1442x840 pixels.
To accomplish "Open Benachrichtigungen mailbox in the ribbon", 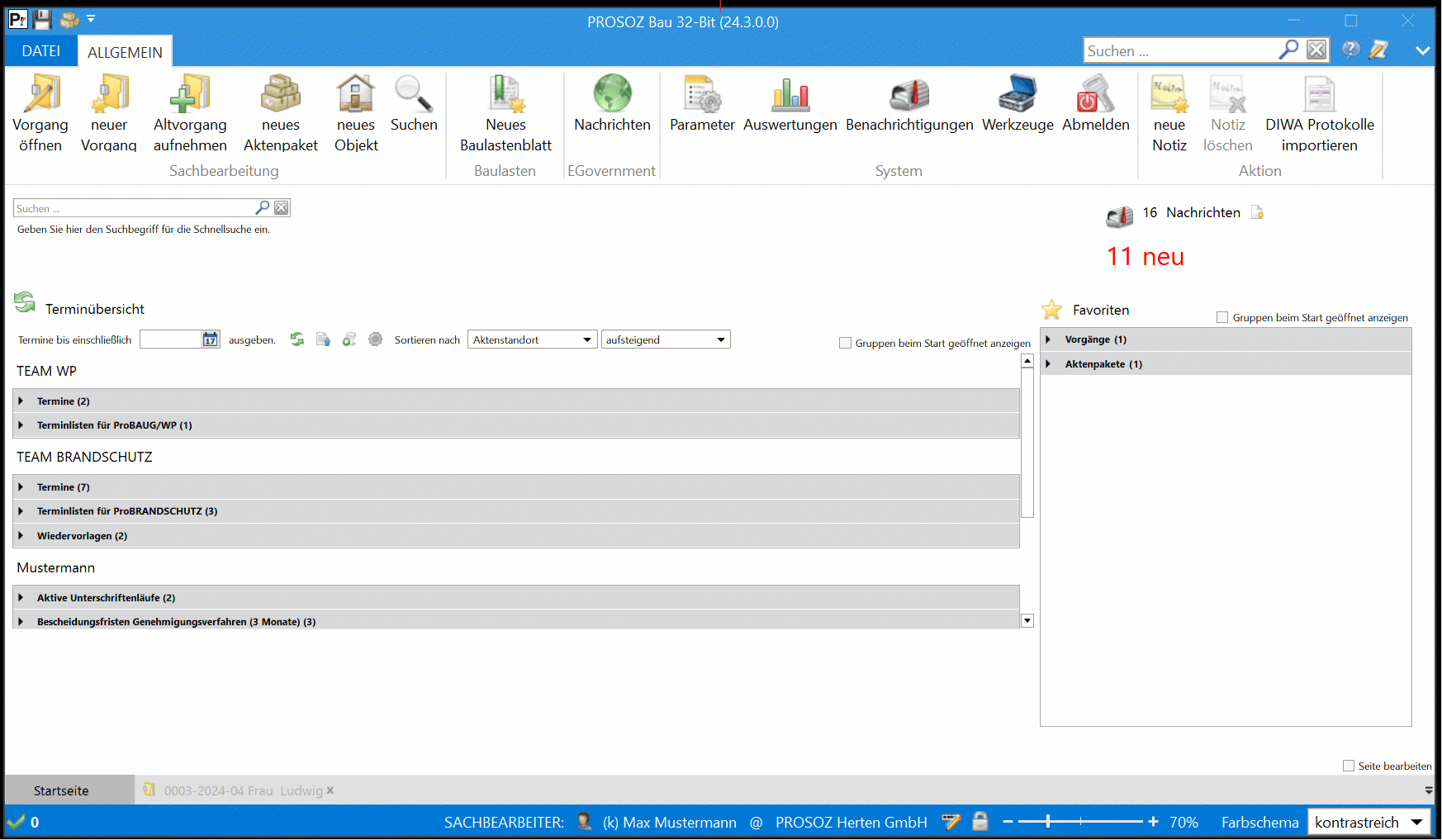I will [x=909, y=104].
